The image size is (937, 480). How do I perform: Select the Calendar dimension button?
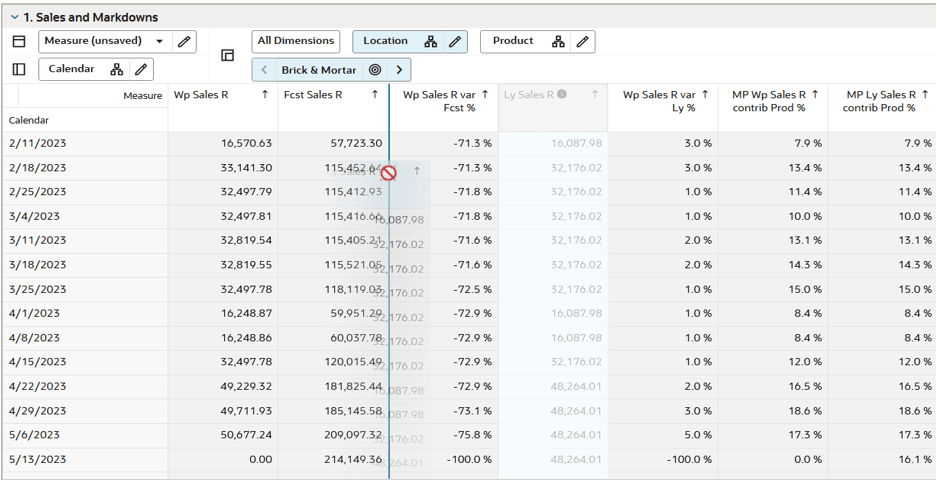[x=71, y=69]
